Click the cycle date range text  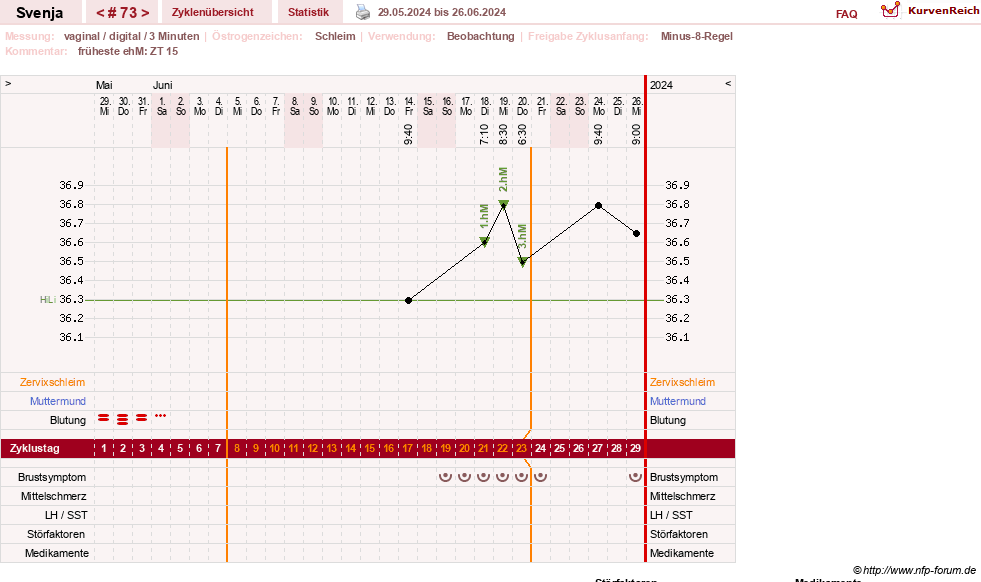click(x=442, y=12)
